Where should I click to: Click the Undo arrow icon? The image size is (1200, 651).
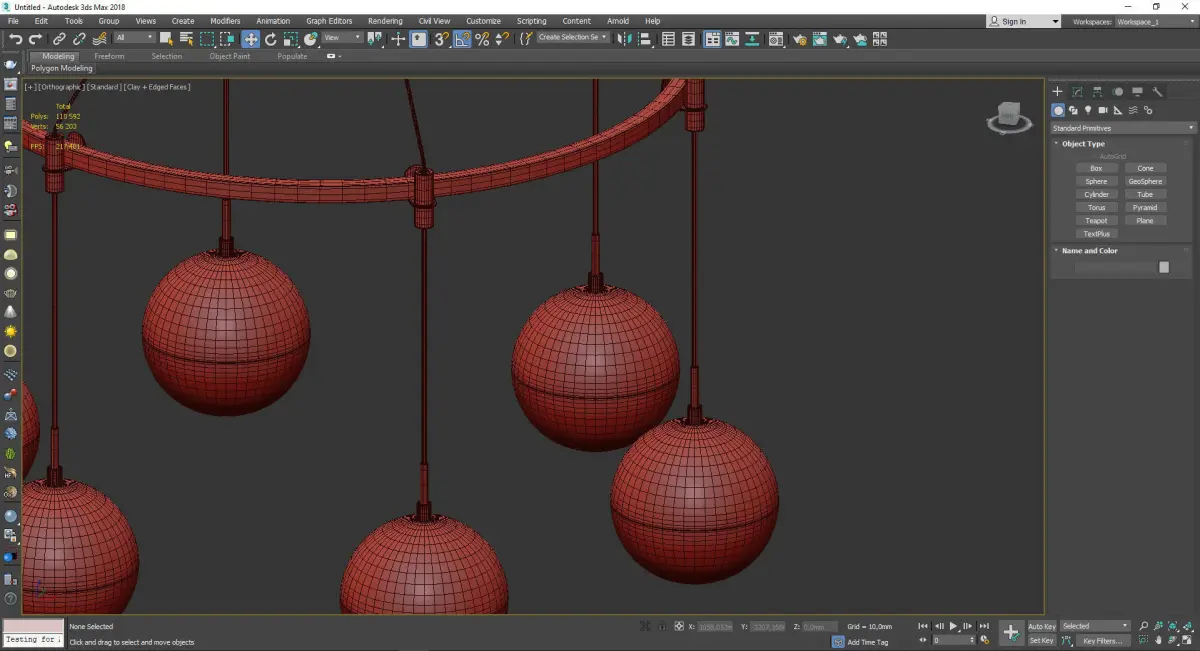15,39
